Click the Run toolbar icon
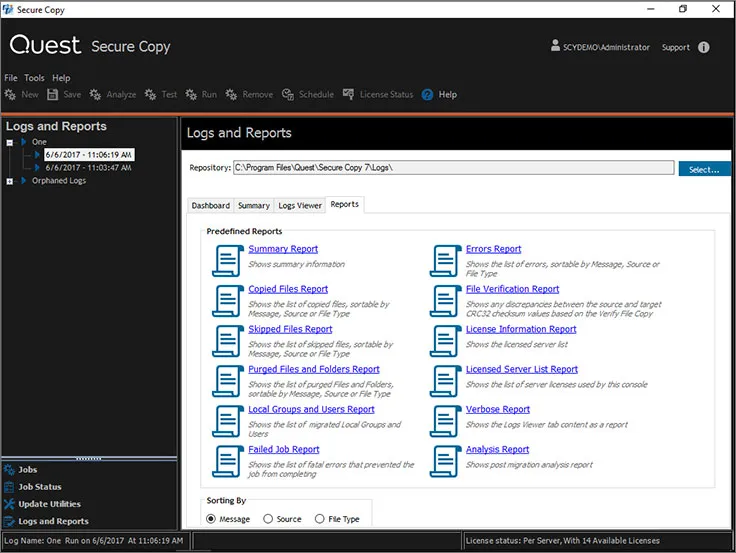This screenshot has height=553, width=736. click(191, 94)
